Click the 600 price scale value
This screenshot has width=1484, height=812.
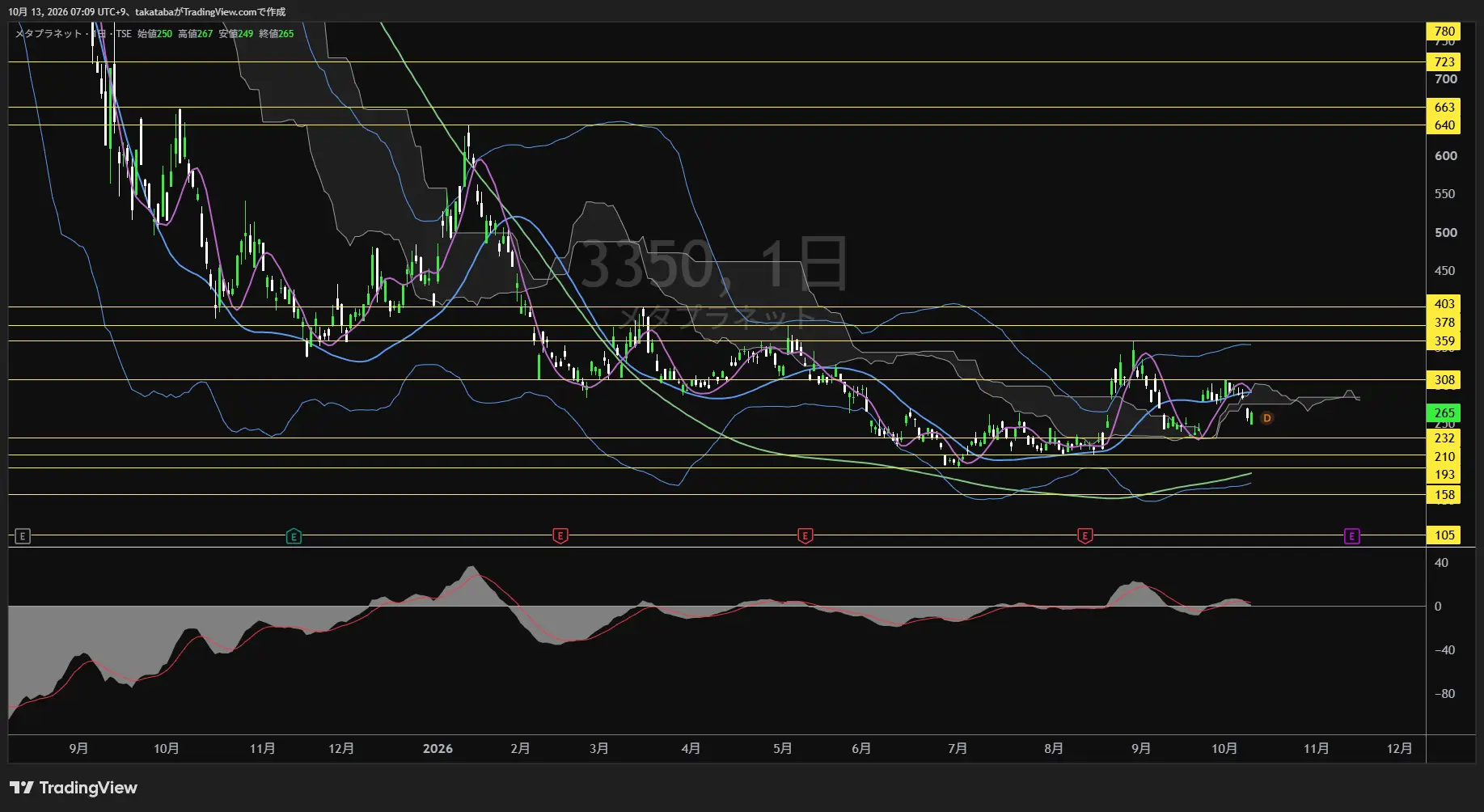coord(1445,156)
